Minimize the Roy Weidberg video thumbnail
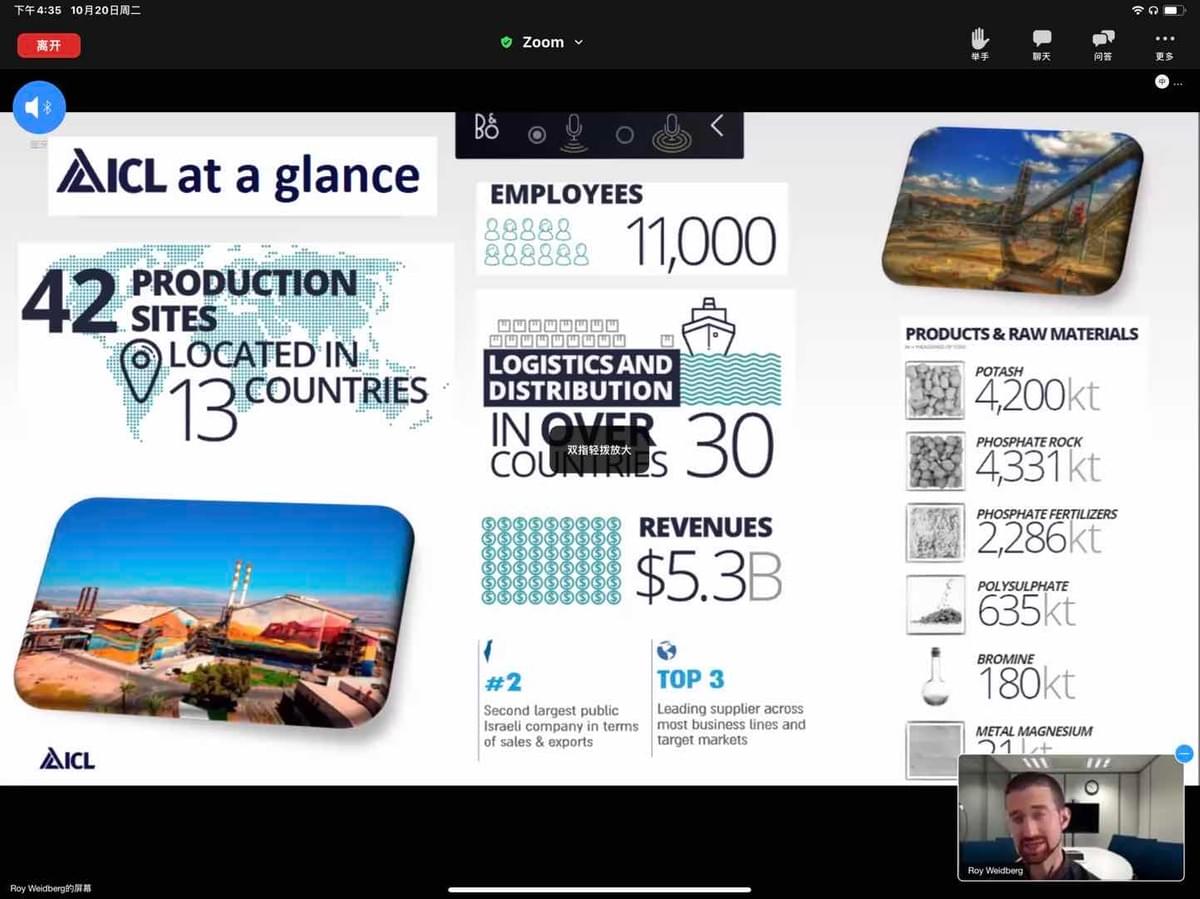The image size is (1200, 899). coord(1184,754)
